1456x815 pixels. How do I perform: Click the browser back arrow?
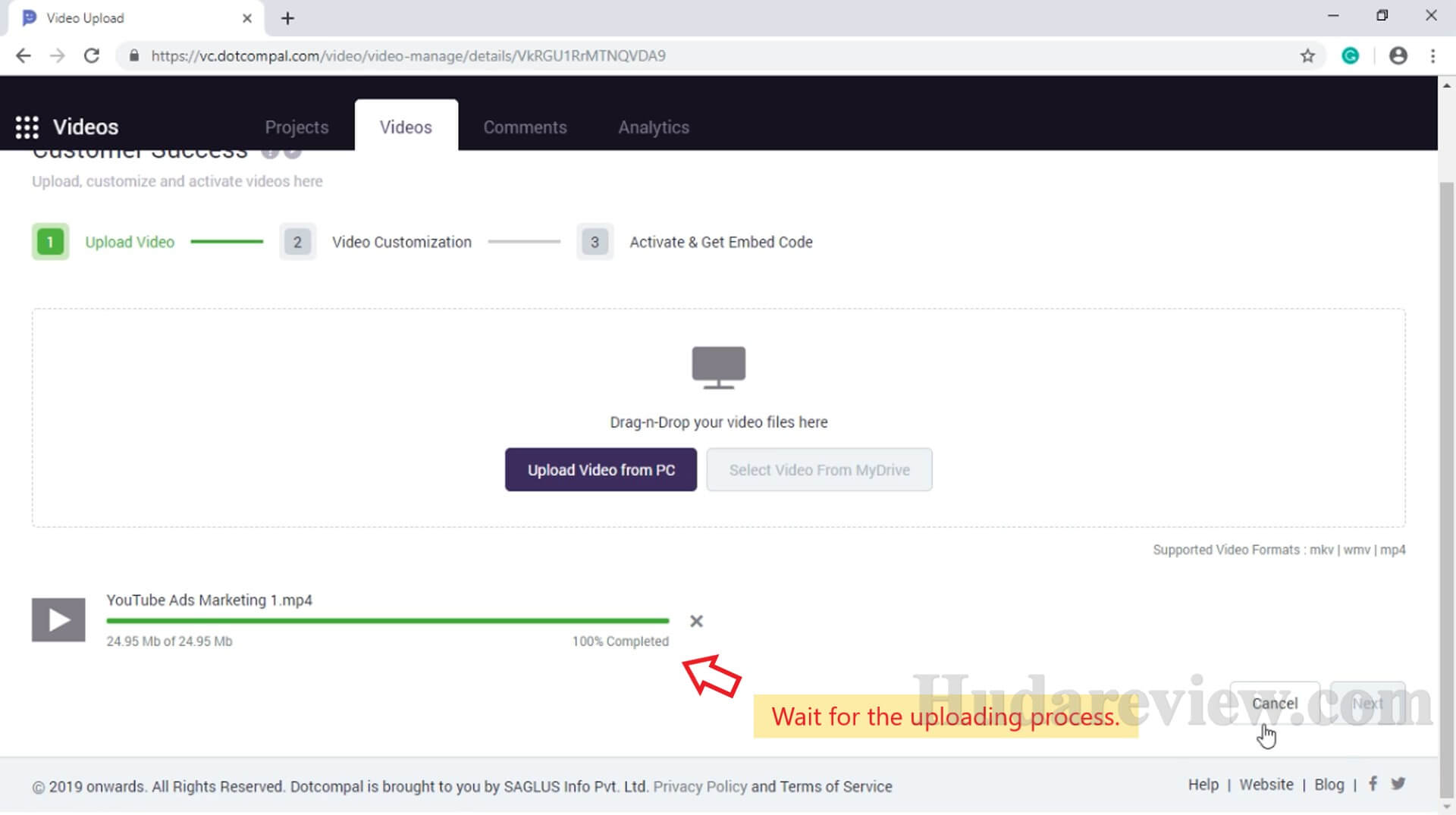click(x=24, y=55)
